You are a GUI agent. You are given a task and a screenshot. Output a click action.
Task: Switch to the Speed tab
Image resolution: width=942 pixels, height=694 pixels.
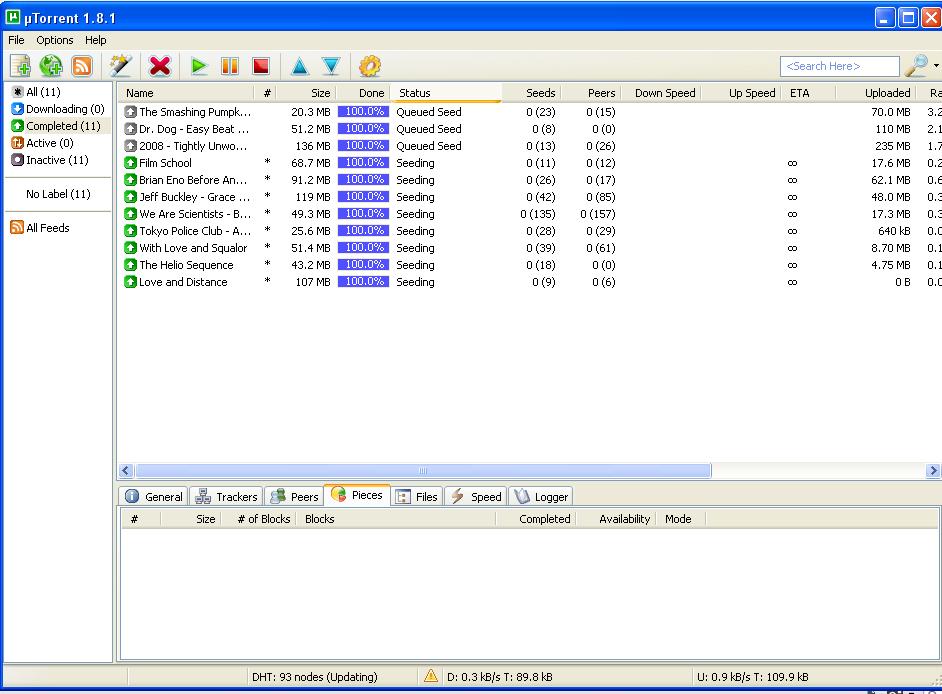[x=476, y=496]
